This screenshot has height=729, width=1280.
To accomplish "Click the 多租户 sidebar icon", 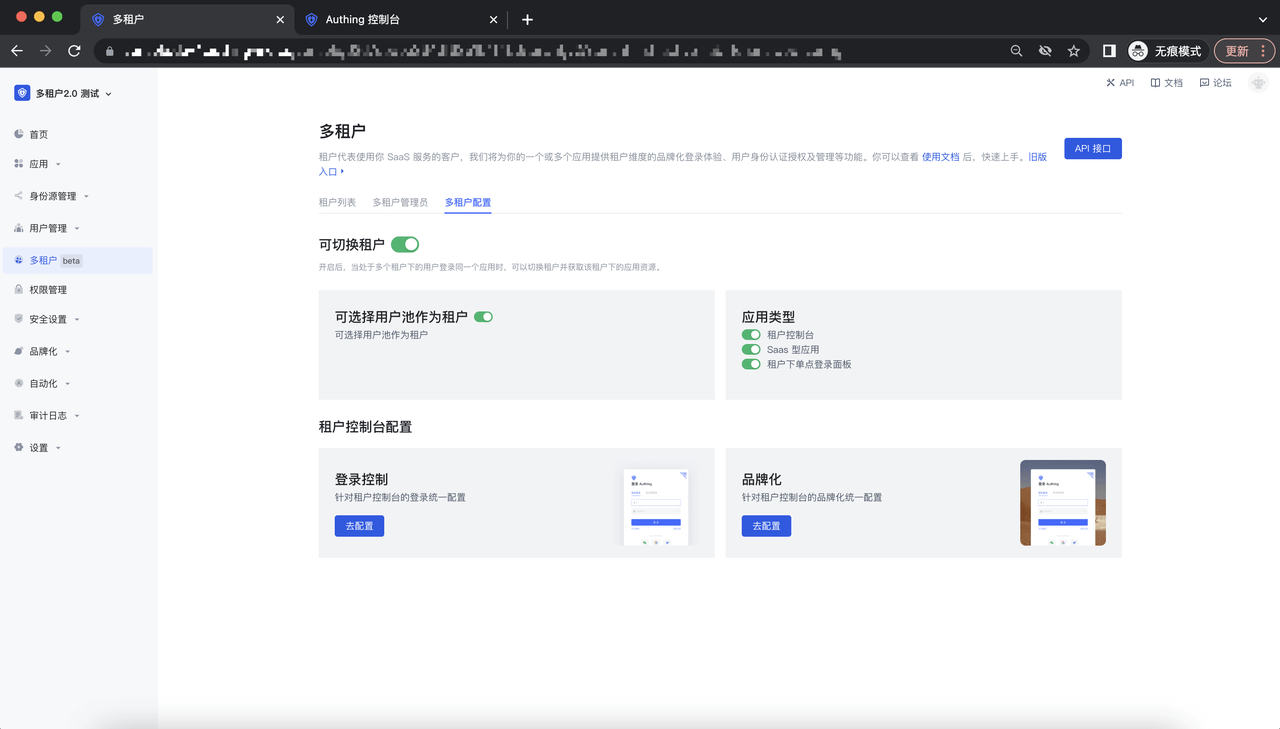I will point(19,260).
